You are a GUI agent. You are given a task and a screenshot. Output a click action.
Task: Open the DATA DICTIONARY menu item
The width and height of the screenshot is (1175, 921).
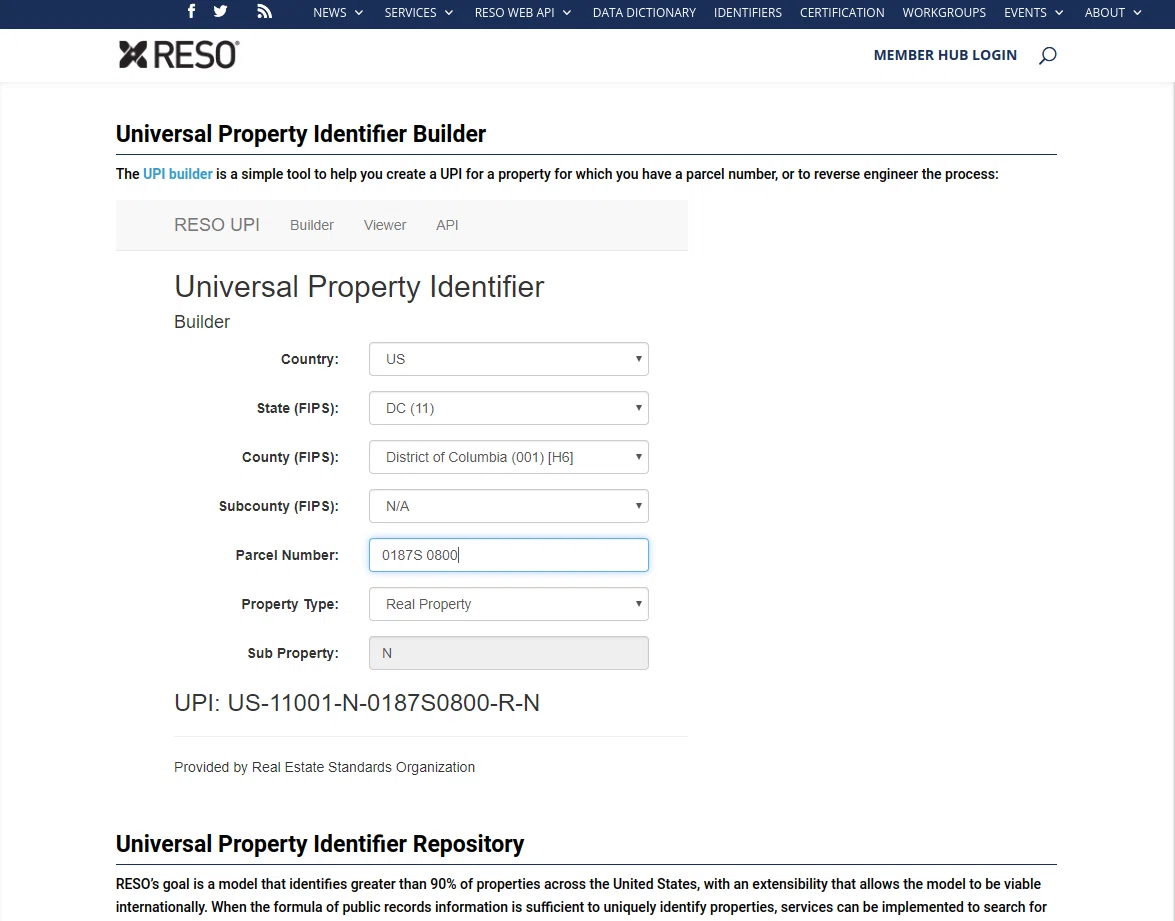tap(644, 13)
